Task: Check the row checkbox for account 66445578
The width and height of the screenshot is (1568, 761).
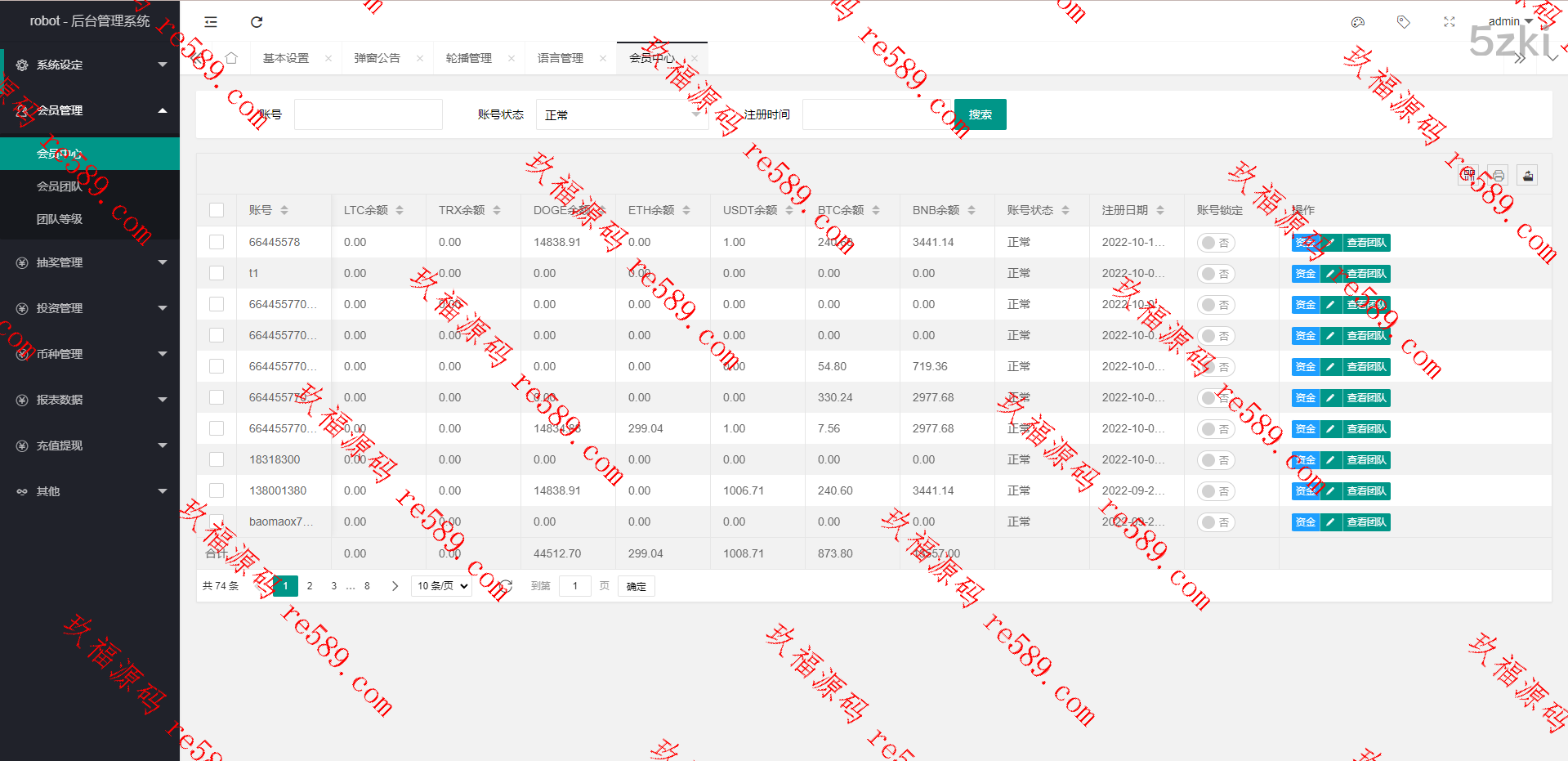Action: [x=217, y=242]
